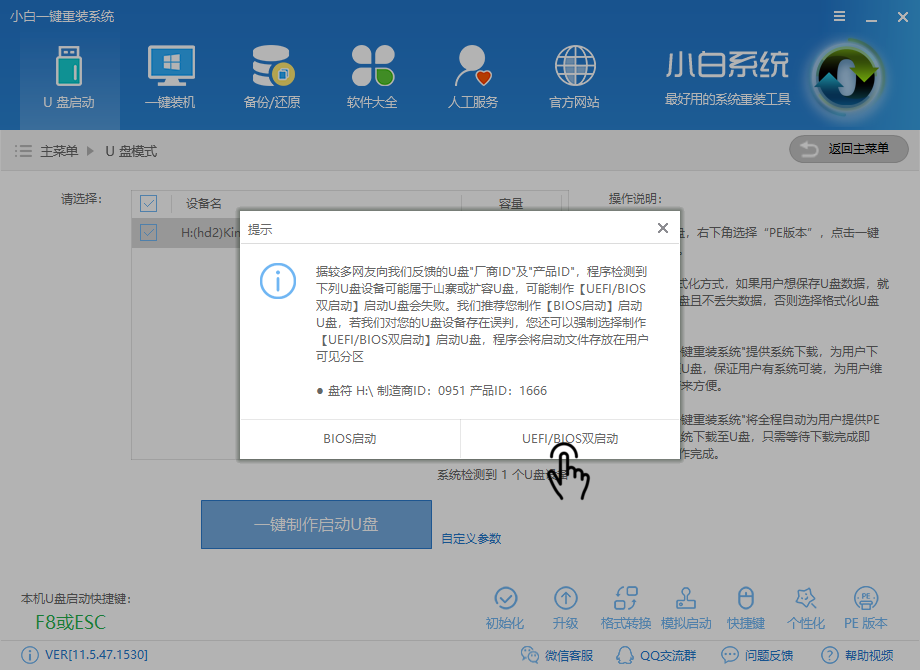
Task: Click the 初始化 initialize icon
Action: pos(505,605)
